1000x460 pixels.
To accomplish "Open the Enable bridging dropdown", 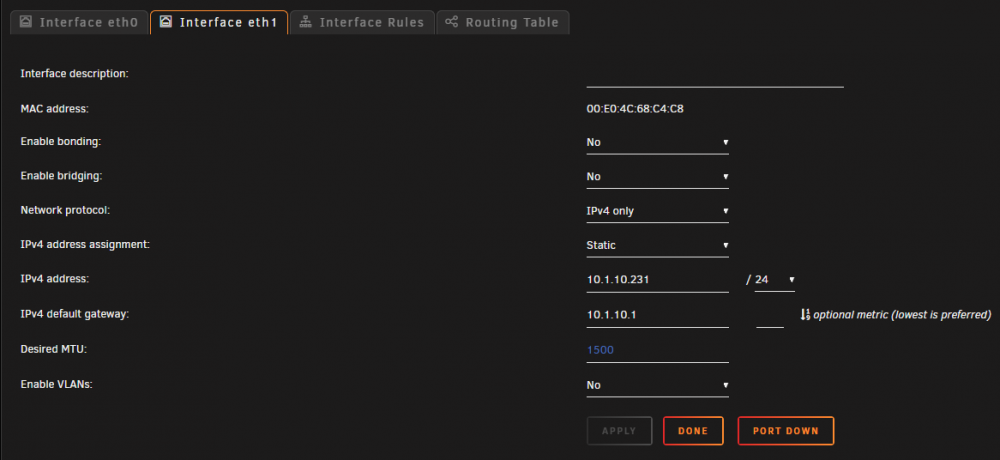I will (658, 177).
